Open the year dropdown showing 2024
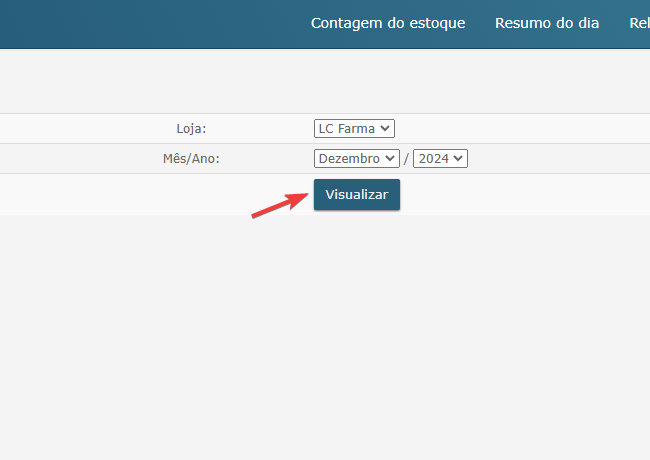Screen dimensions: 650x460 440,159
